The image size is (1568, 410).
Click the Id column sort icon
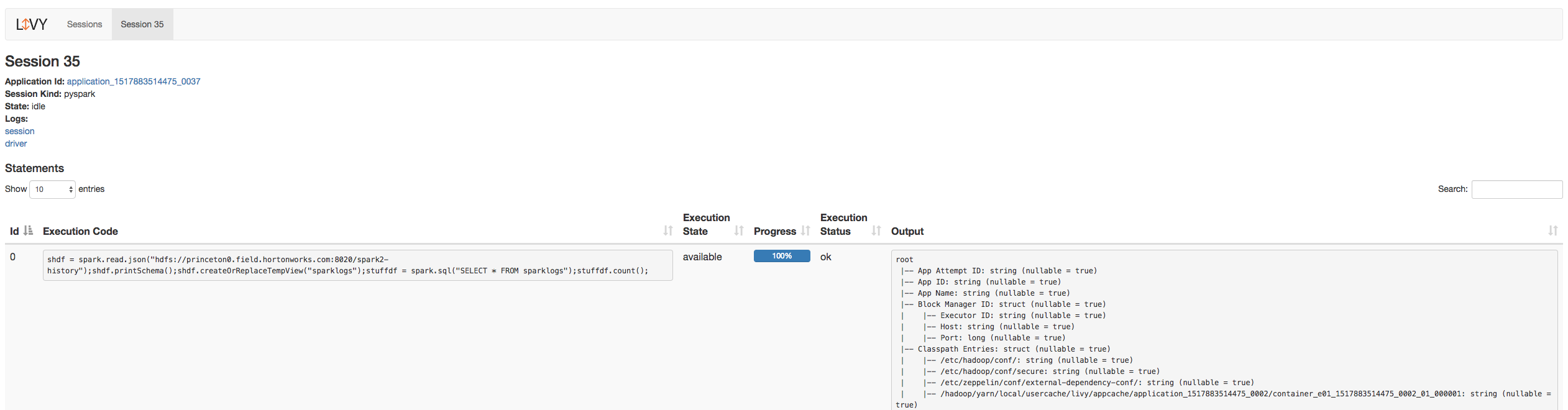point(28,230)
